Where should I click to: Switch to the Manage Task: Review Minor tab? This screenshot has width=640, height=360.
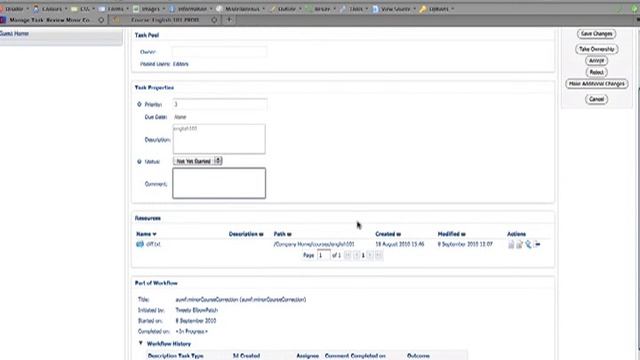(x=49, y=20)
